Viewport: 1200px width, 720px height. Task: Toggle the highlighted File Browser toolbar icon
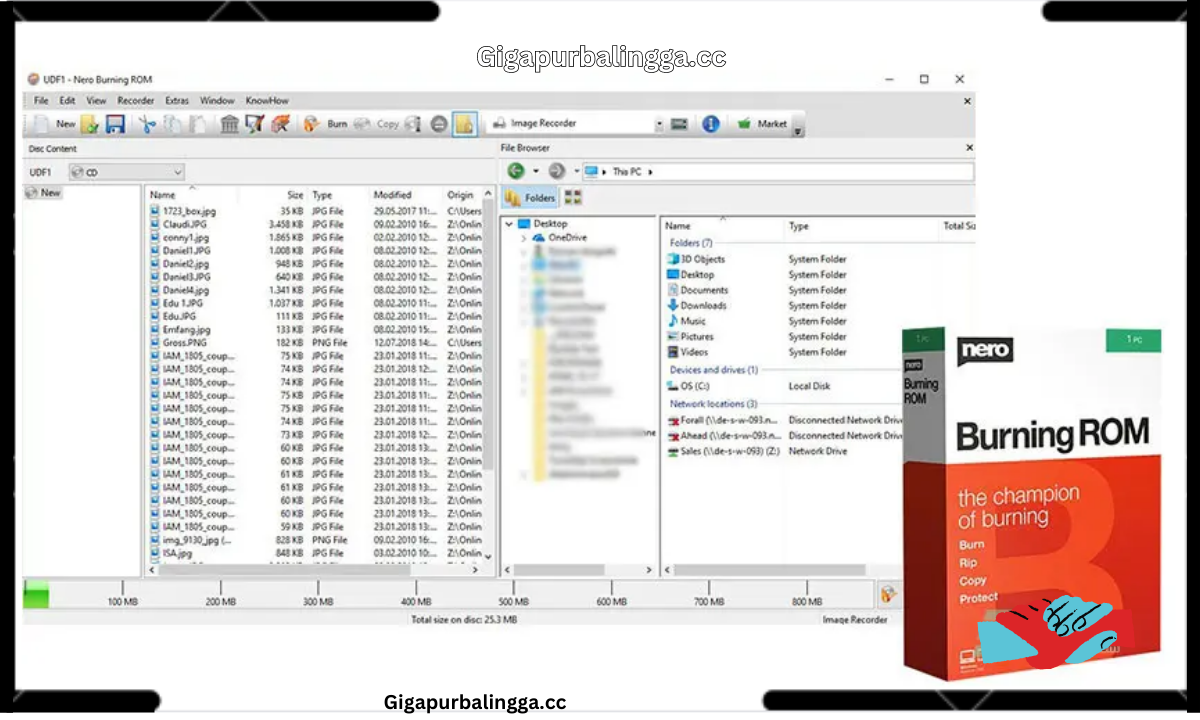coord(464,124)
